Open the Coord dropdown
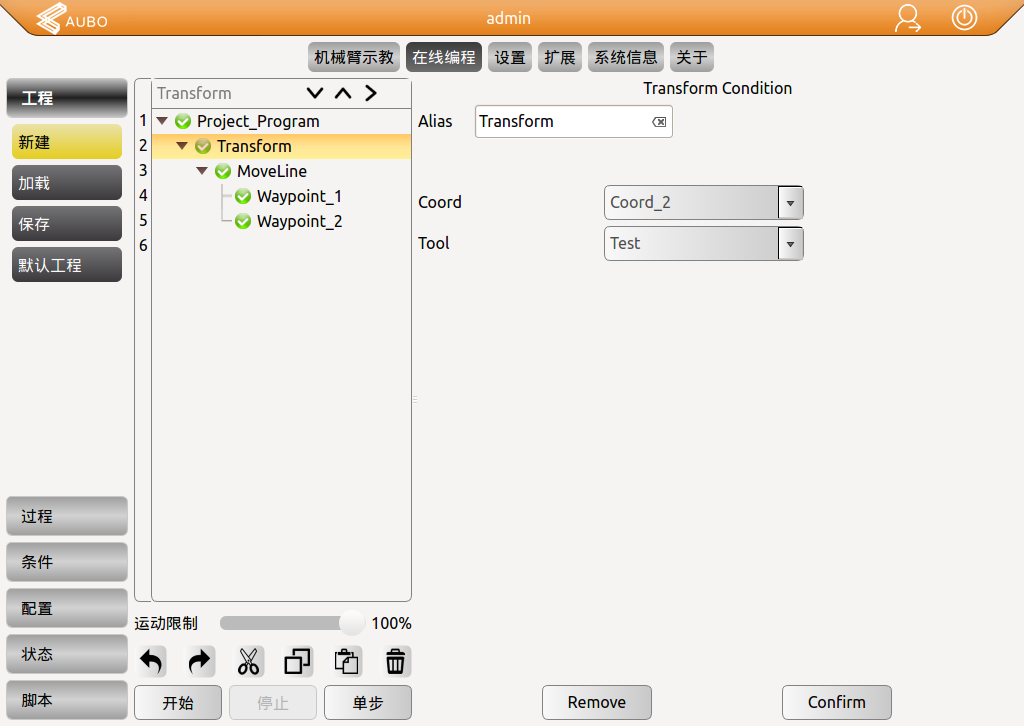 790,202
